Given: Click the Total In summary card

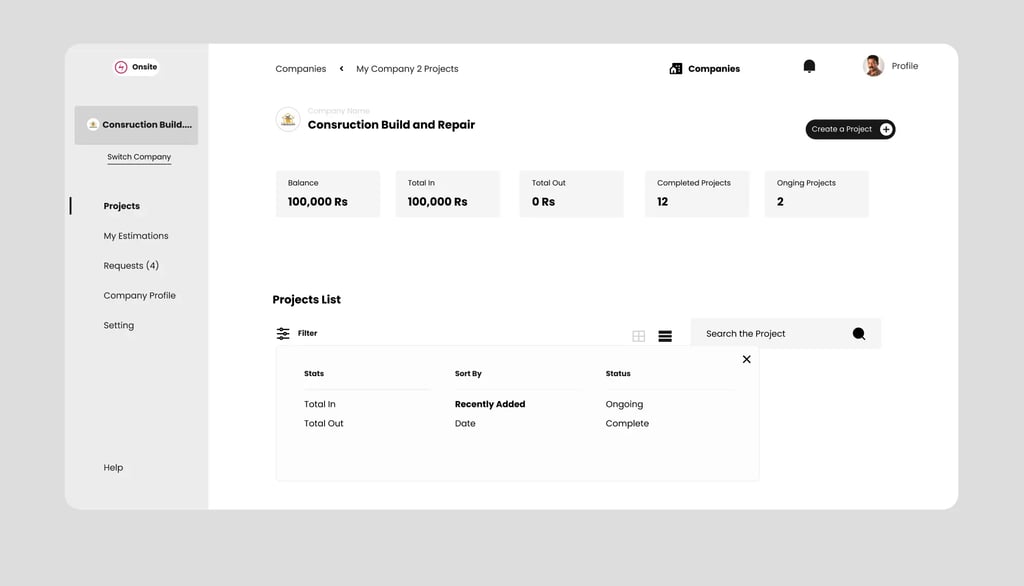Looking at the screenshot, I should [447, 193].
